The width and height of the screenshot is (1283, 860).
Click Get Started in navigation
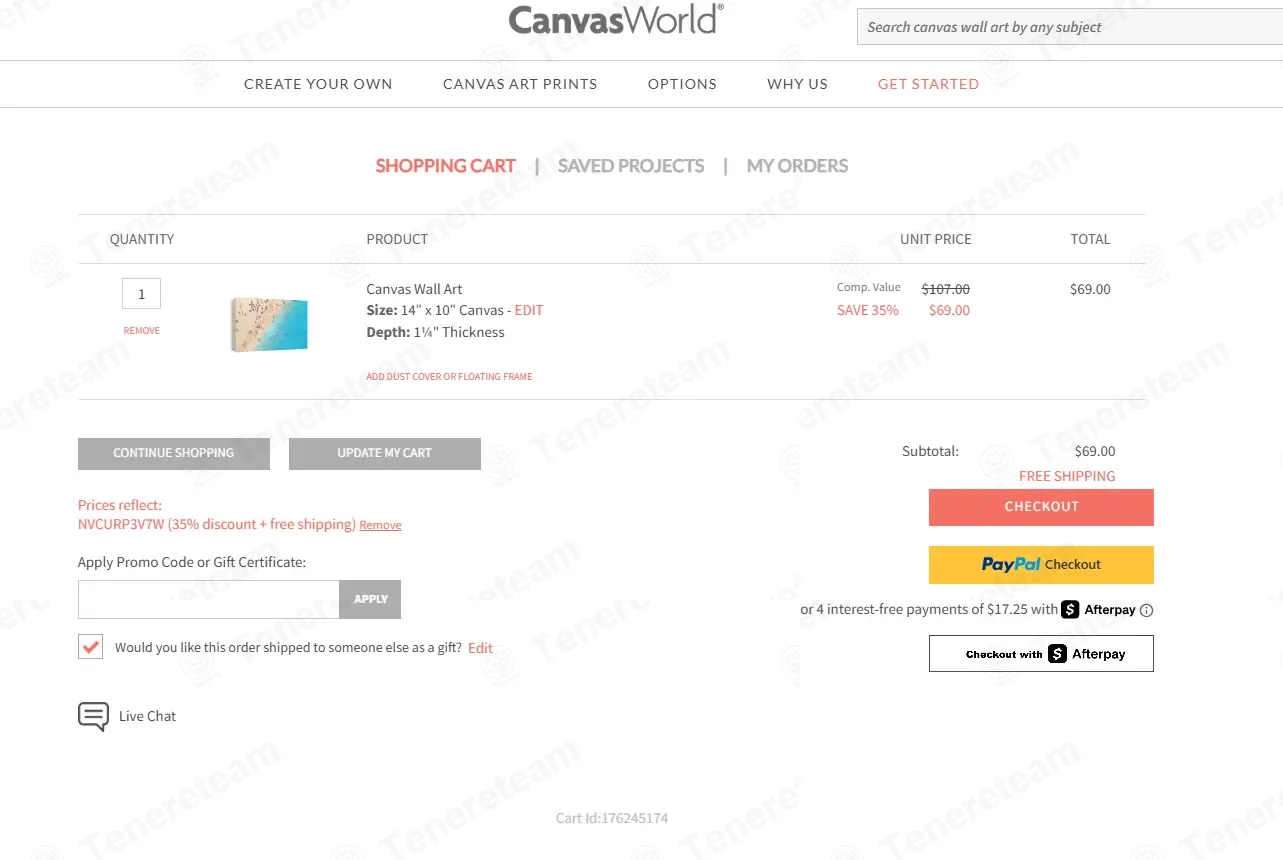click(928, 84)
